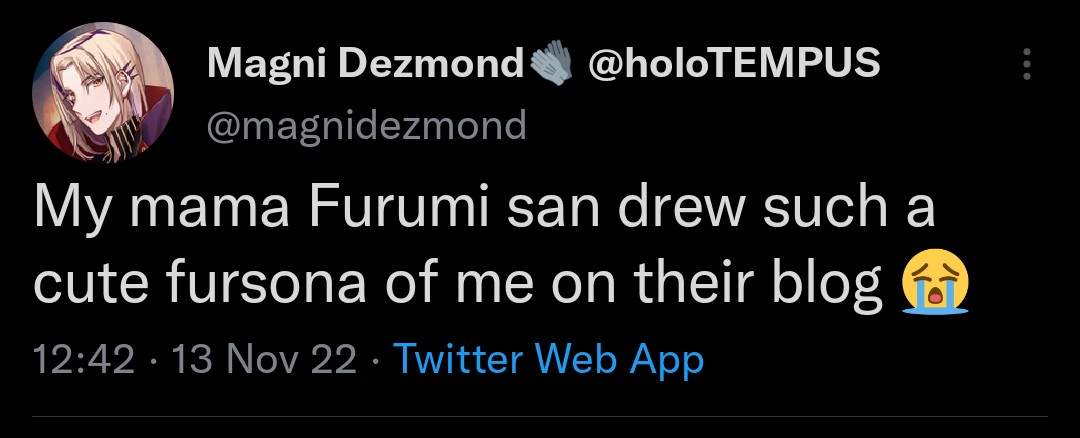The width and height of the screenshot is (1080, 438).
Task: Click the glove emoji beside the display name
Action: pos(550,65)
